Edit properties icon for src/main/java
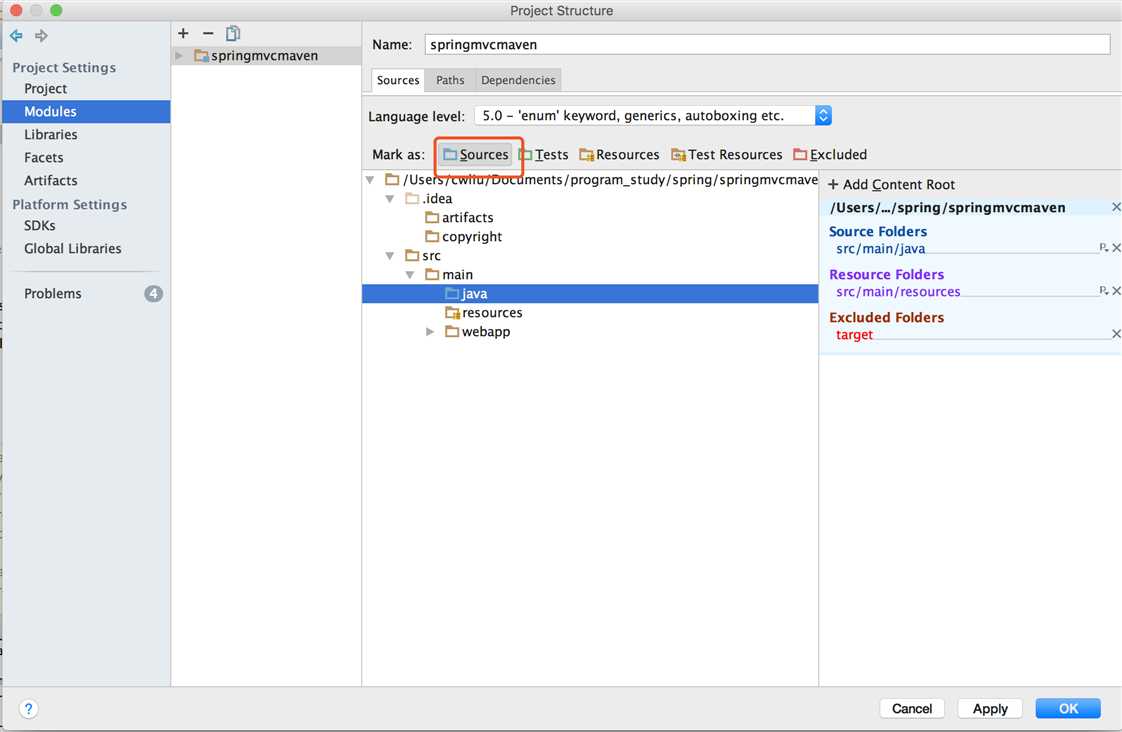The width and height of the screenshot is (1122, 732). [x=1103, y=248]
